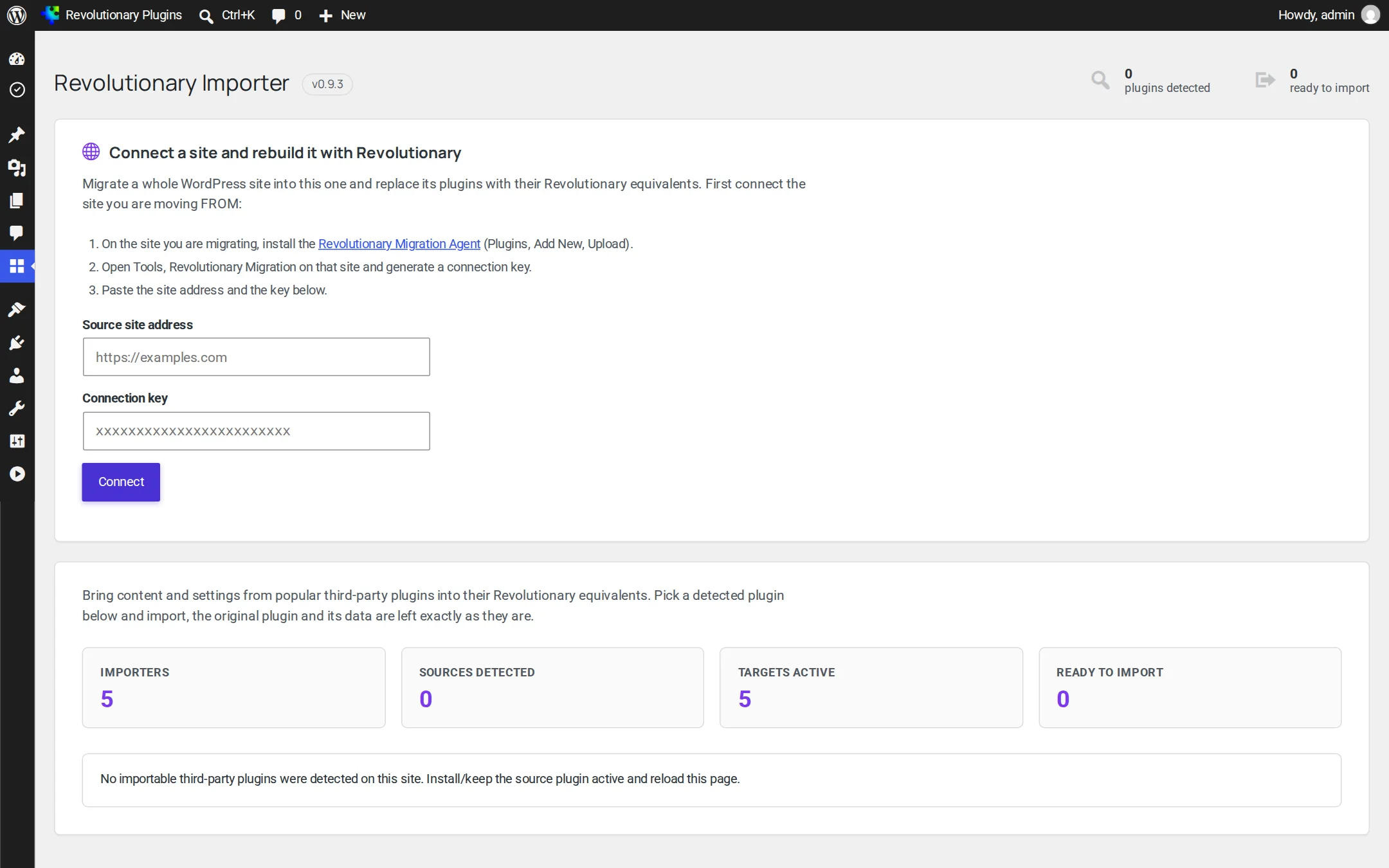Open Ctrl+K search in admin bar

pos(227,15)
